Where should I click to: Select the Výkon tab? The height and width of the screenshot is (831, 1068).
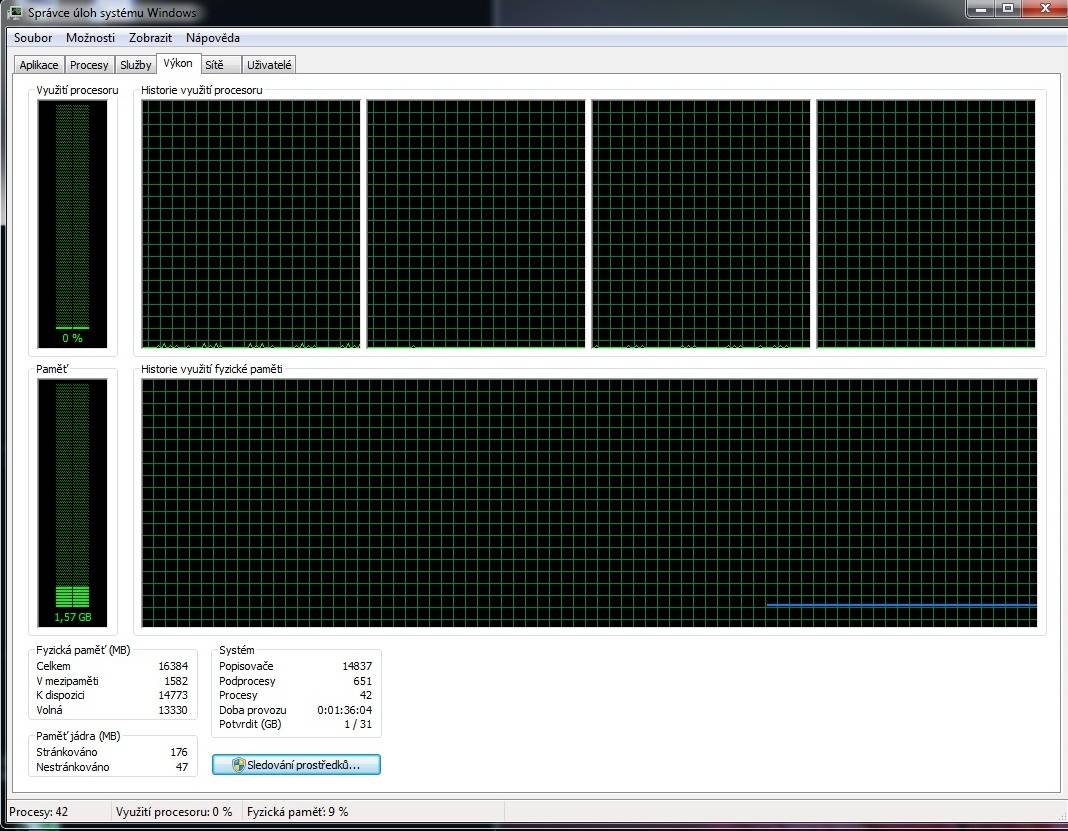tap(178, 63)
